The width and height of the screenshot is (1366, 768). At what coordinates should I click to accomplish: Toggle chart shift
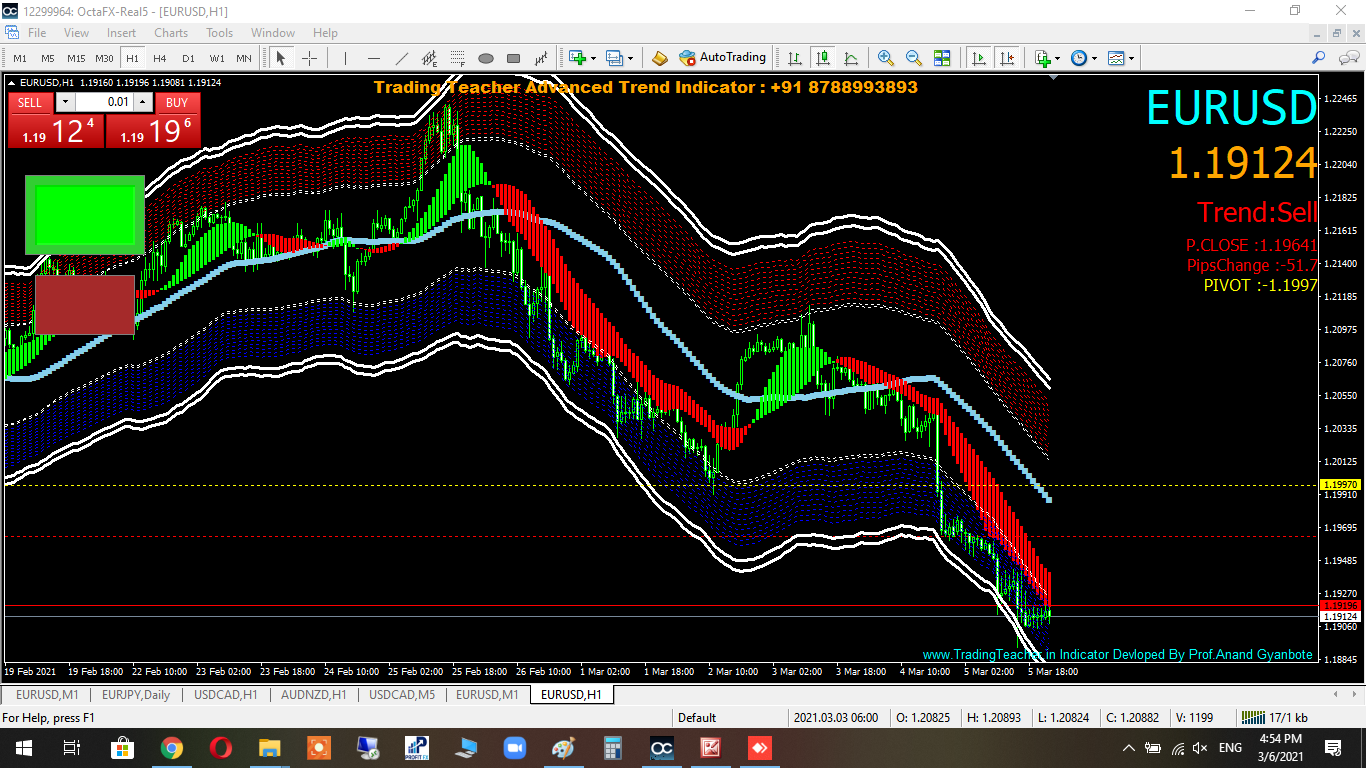1006,58
